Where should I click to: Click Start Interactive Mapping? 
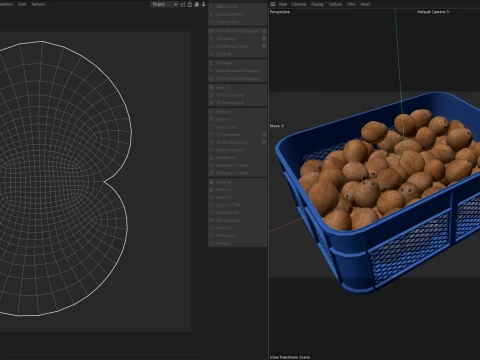[237, 71]
